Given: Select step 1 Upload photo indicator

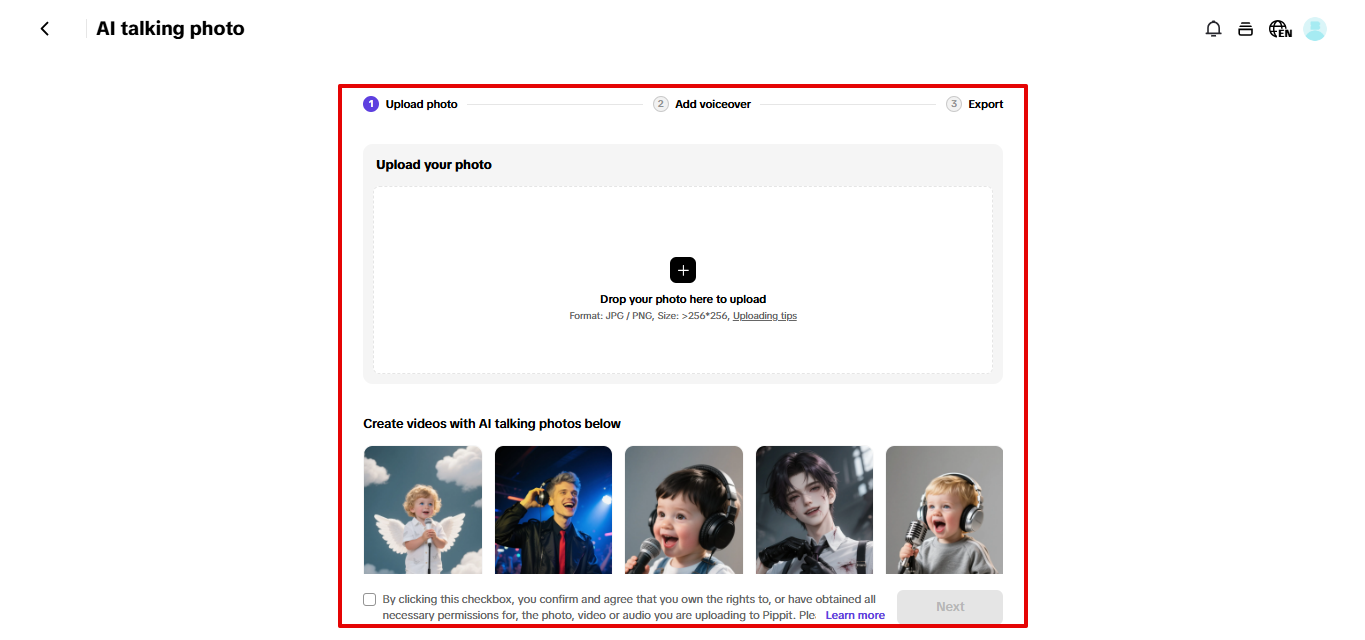Looking at the screenshot, I should pyautogui.click(x=410, y=103).
